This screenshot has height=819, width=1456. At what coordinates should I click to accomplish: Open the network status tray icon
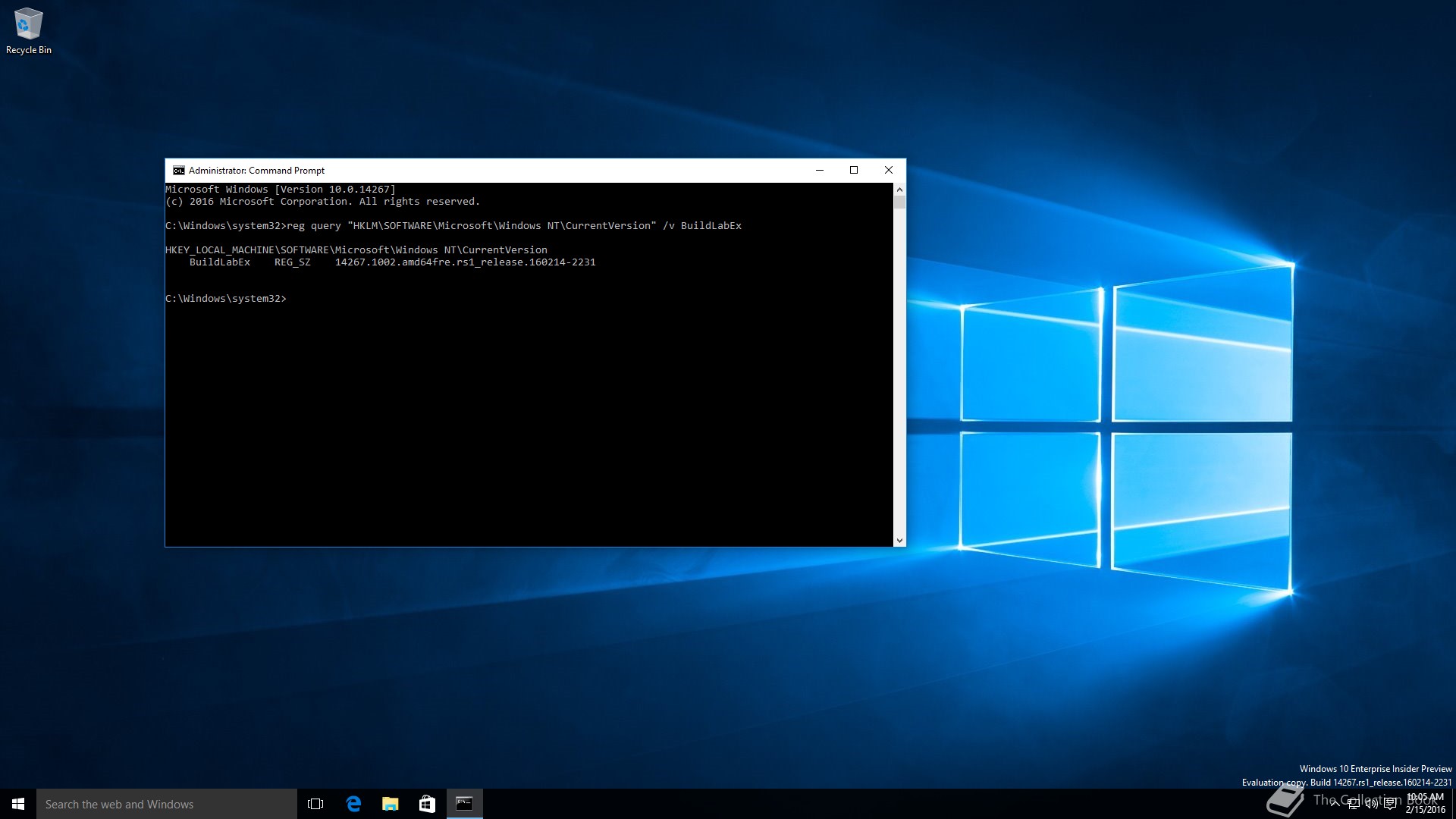point(1353,804)
